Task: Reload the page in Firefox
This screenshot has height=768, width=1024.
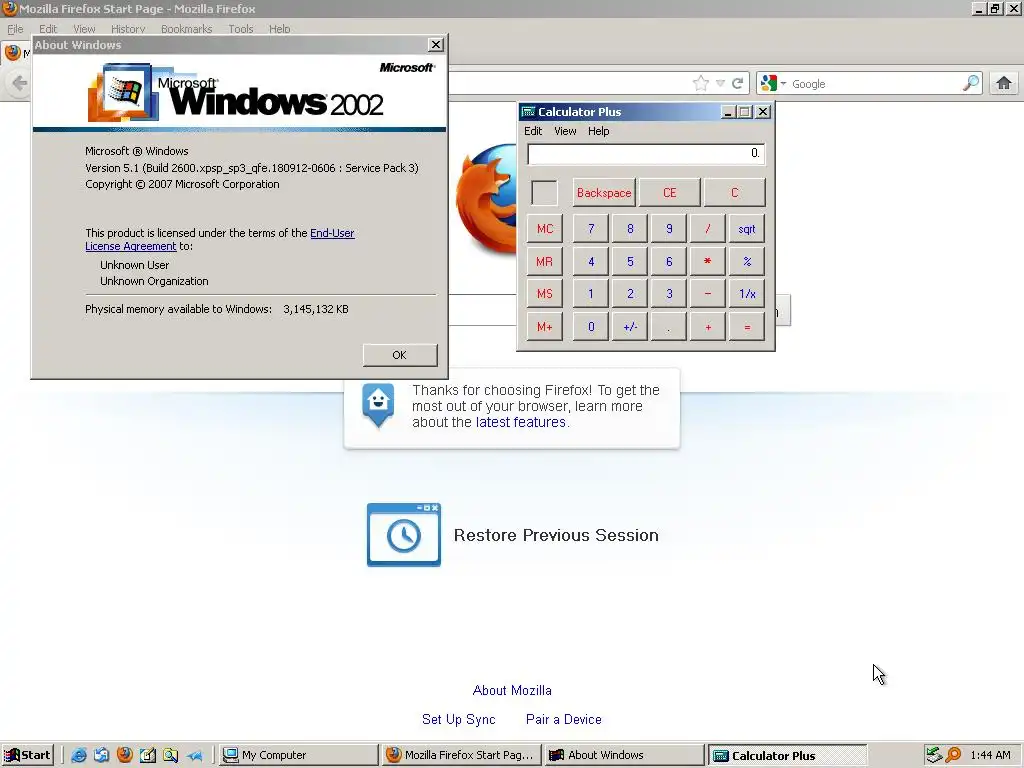Action: 737,84
